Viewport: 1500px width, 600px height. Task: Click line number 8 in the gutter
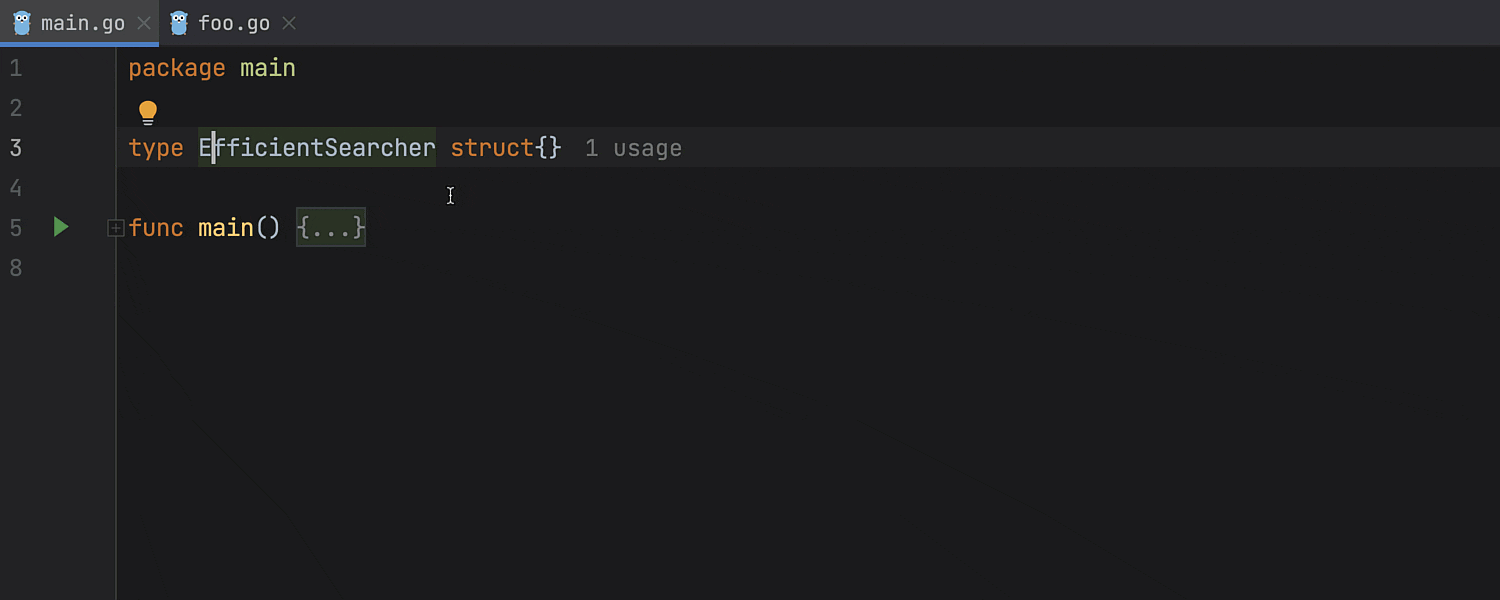16,268
